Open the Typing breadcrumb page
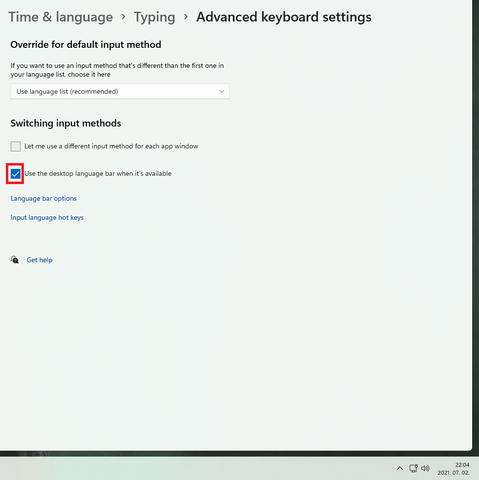Screen dimensions: 479x480 (154, 17)
